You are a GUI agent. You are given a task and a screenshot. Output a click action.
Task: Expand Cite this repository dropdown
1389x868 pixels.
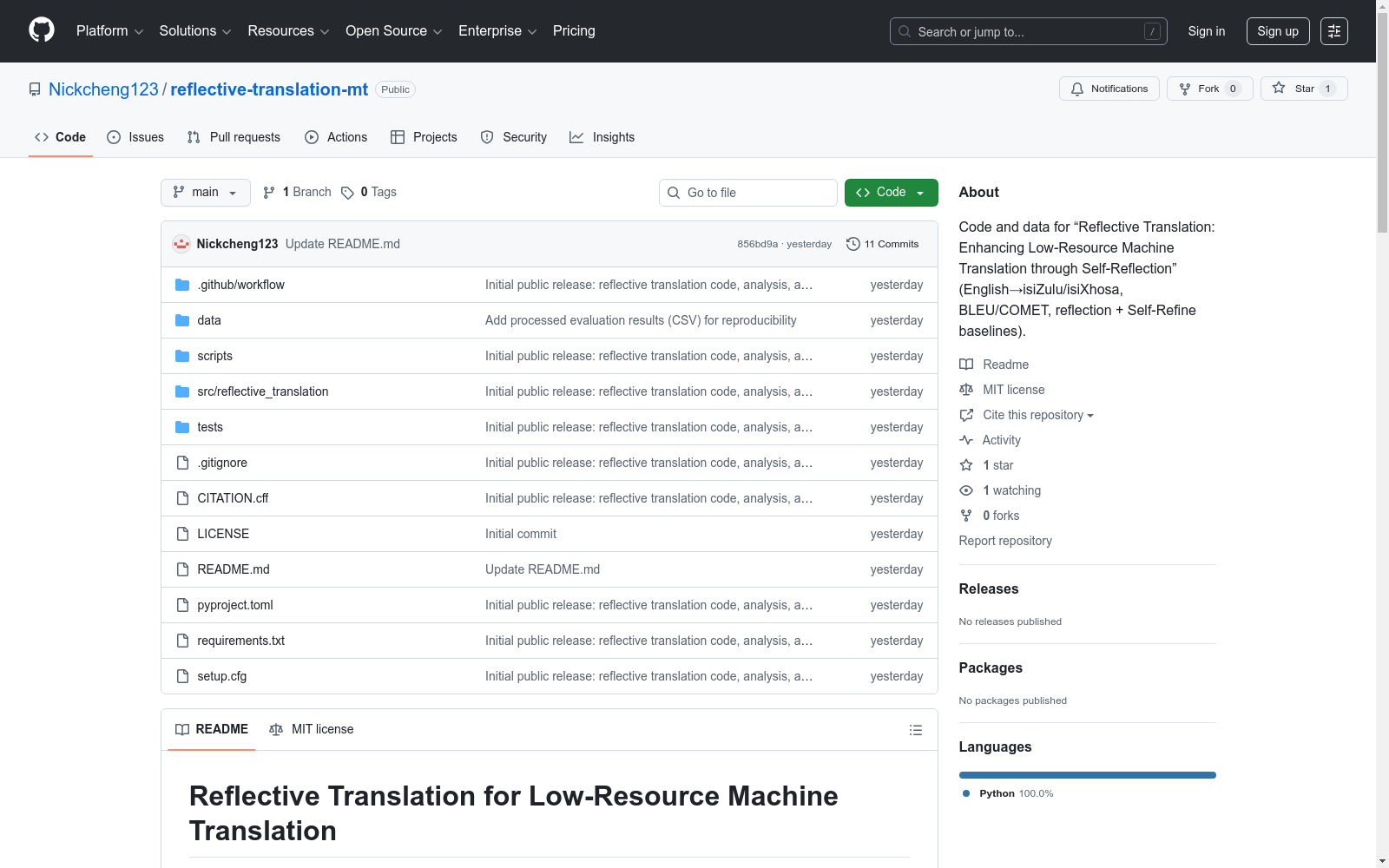pos(1037,415)
